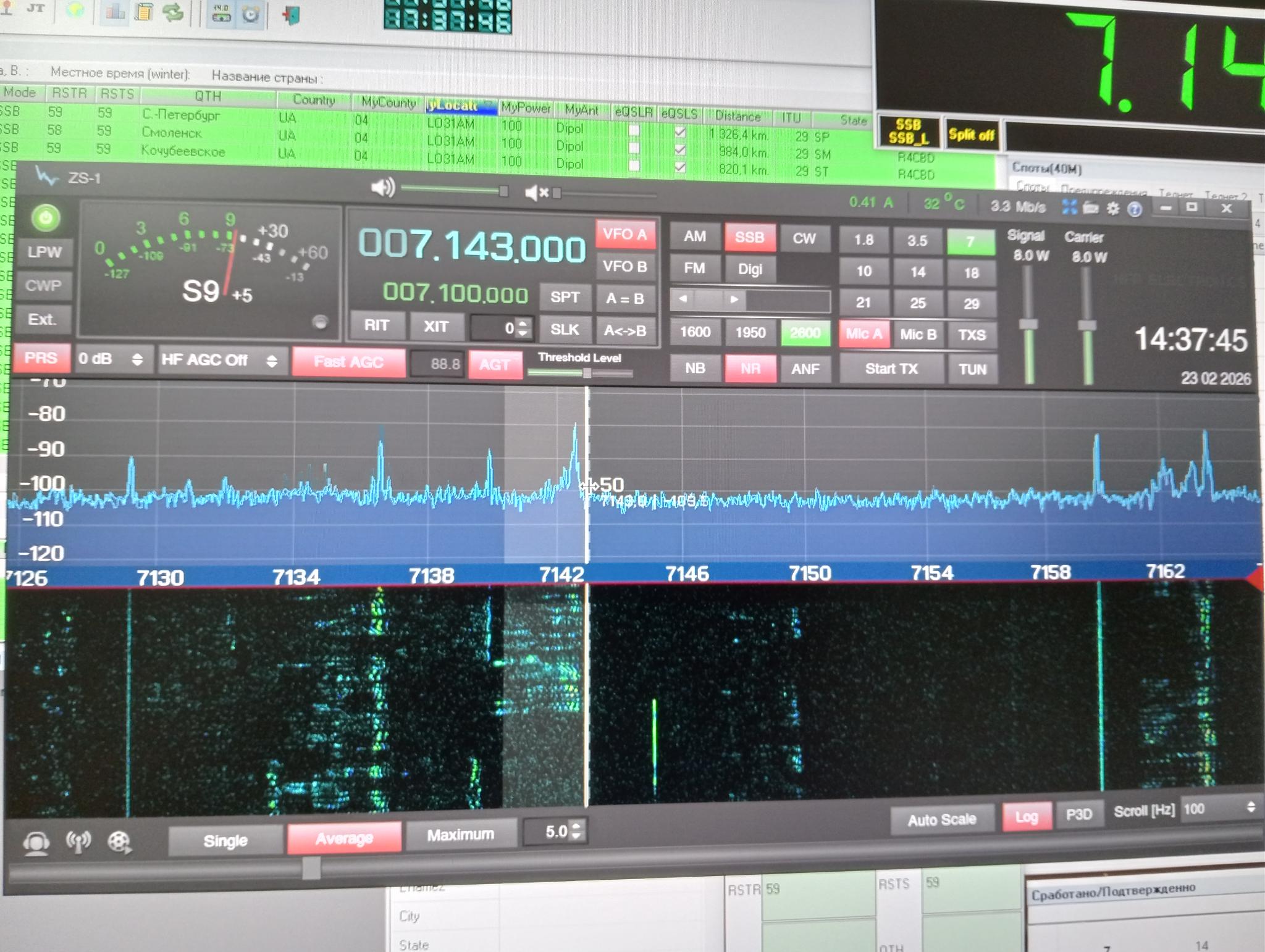The image size is (1265, 952).
Task: Open the settings gear icon
Action: pyautogui.click(x=1112, y=209)
